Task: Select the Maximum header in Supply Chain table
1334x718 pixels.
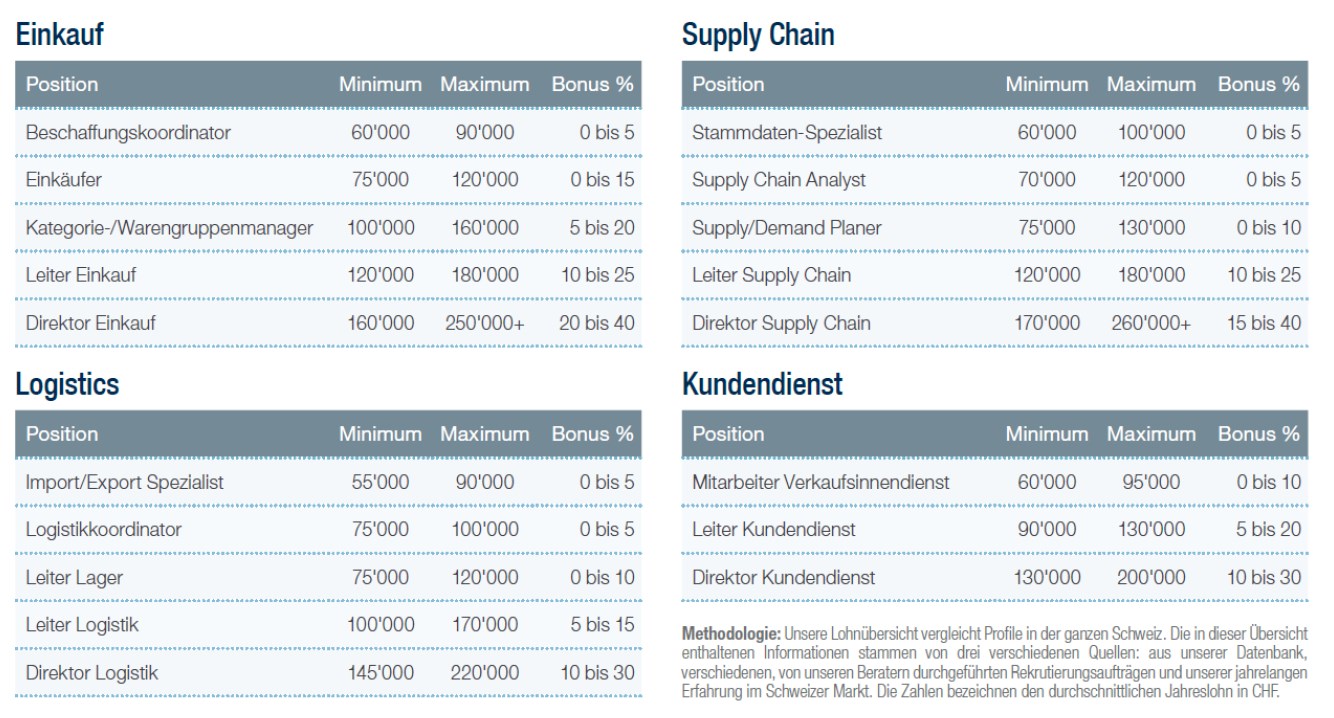Action: coord(1151,85)
